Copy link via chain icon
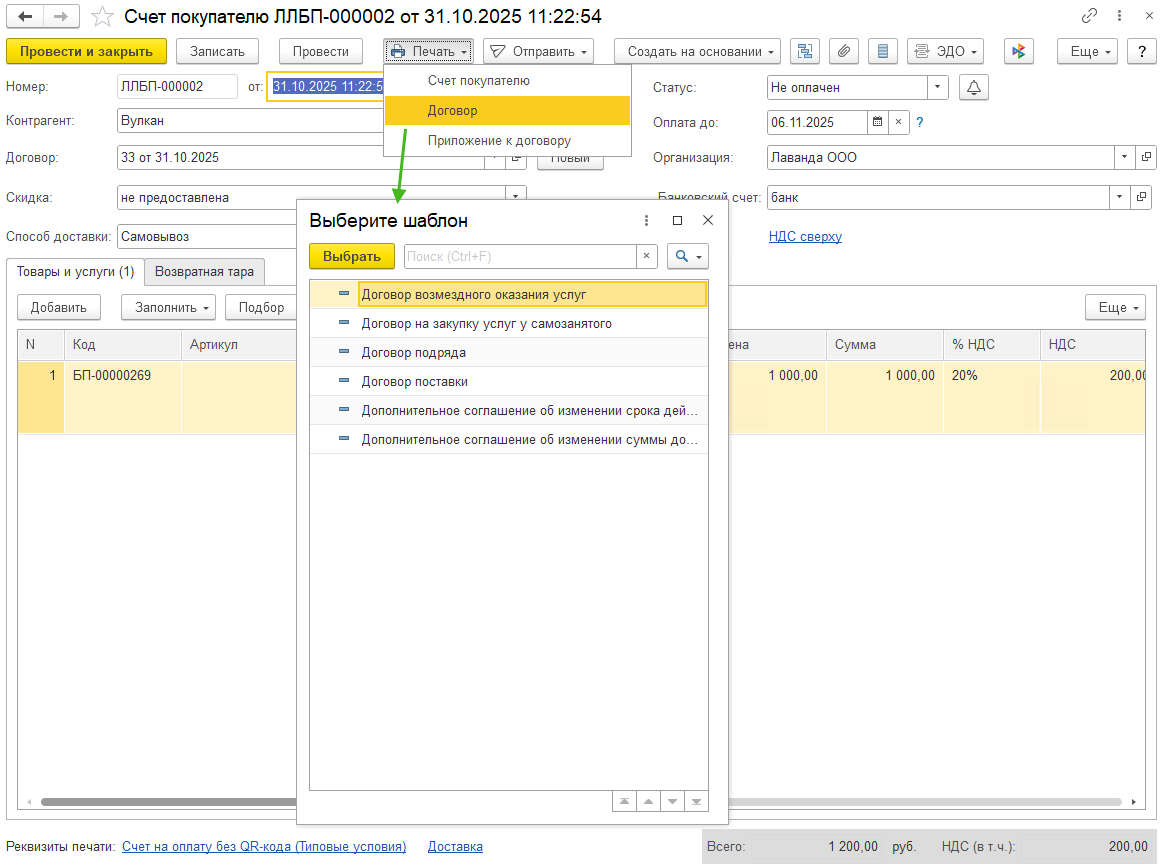This screenshot has height=866, width=1163. 1090,17
